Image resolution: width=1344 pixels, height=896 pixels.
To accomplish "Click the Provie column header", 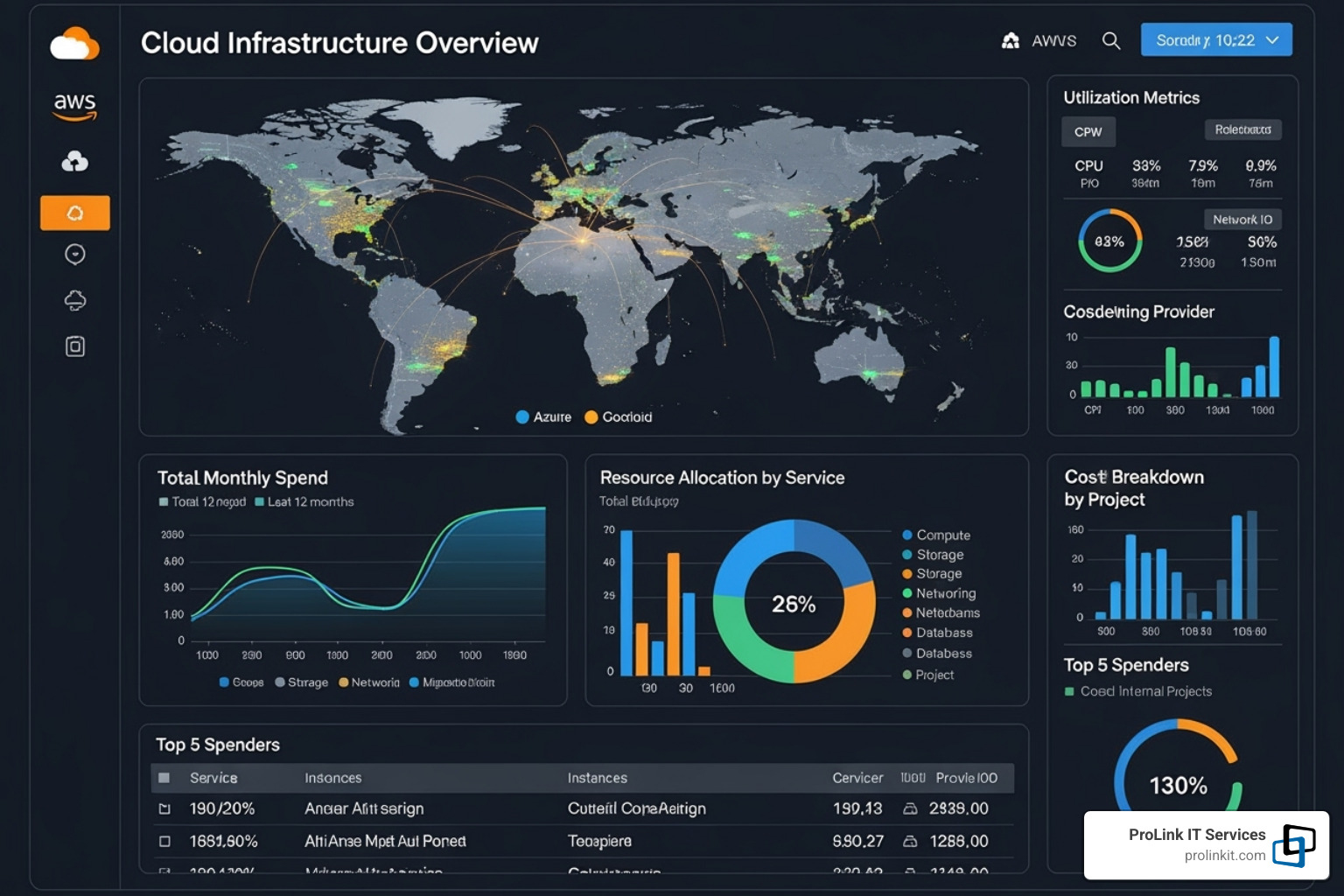I will [966, 778].
